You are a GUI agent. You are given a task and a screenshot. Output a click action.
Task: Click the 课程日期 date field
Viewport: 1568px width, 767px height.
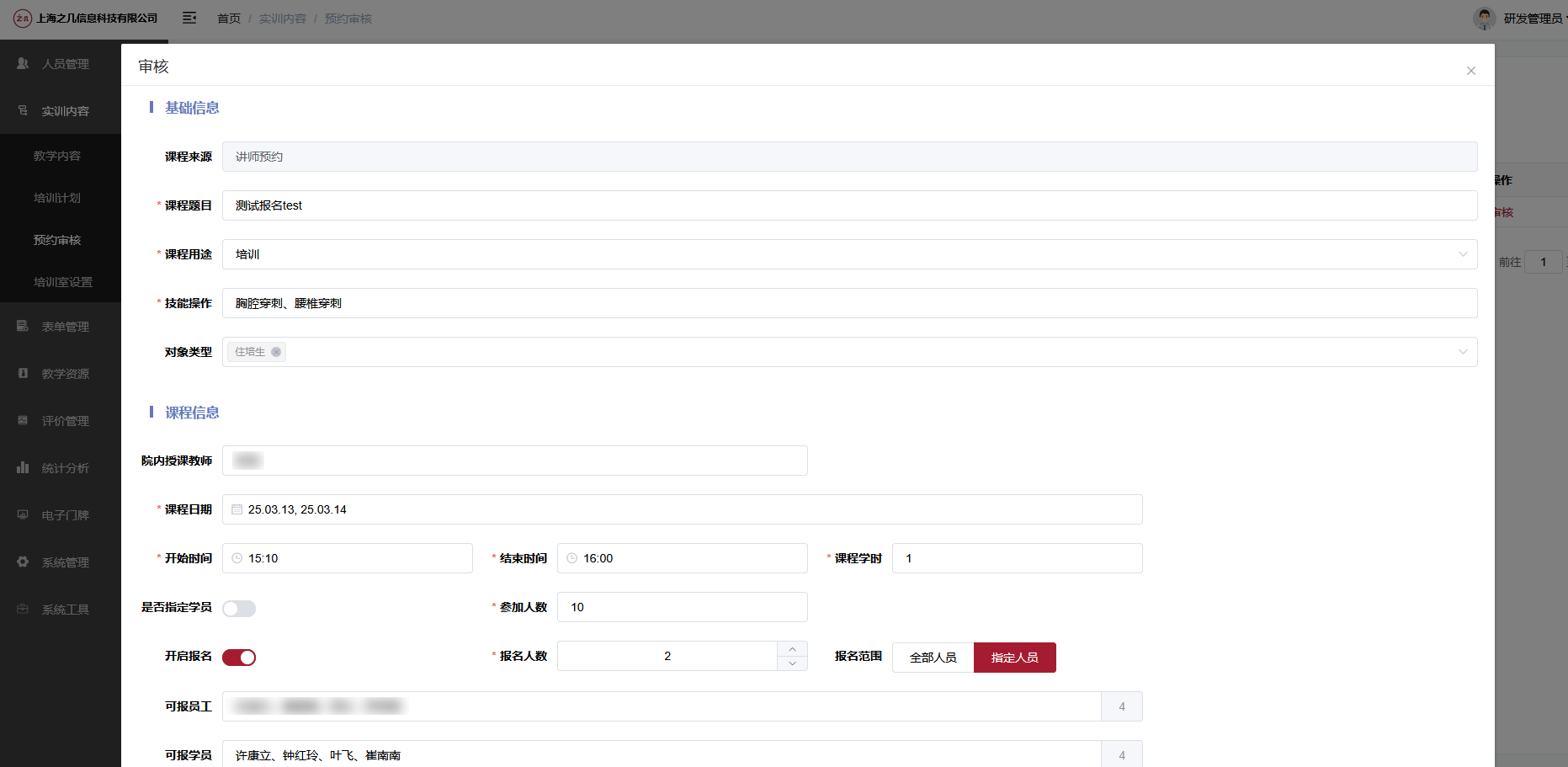[682, 509]
